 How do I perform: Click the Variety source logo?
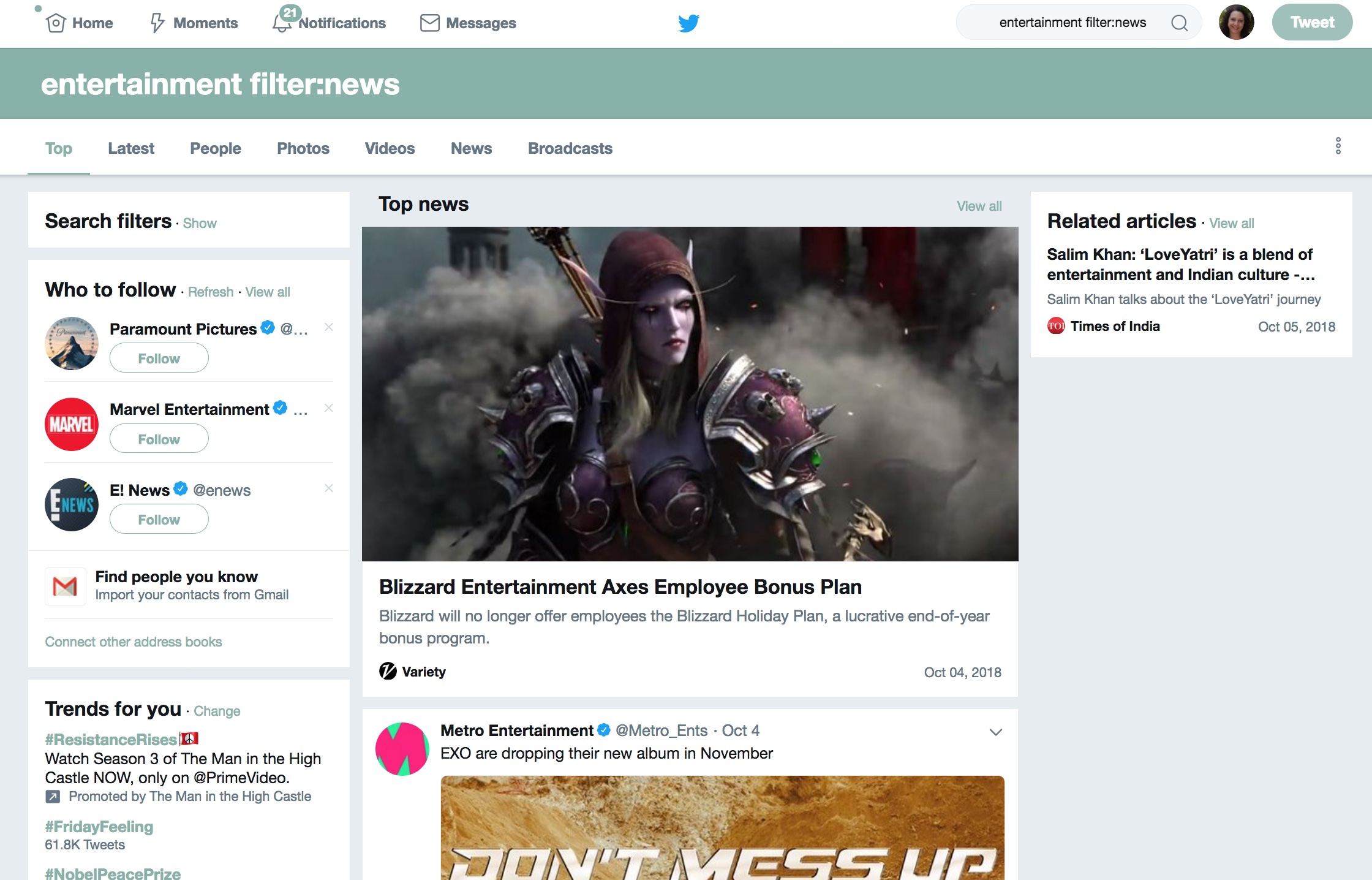click(388, 671)
